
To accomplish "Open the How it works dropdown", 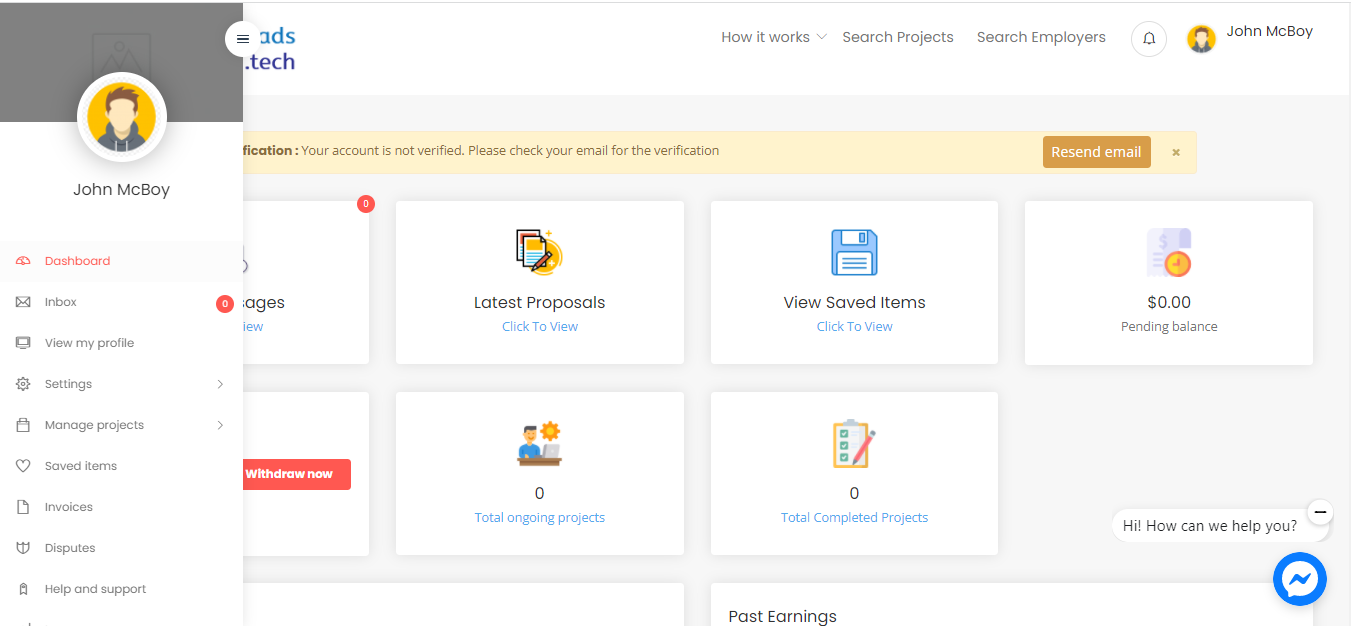I will 774,37.
